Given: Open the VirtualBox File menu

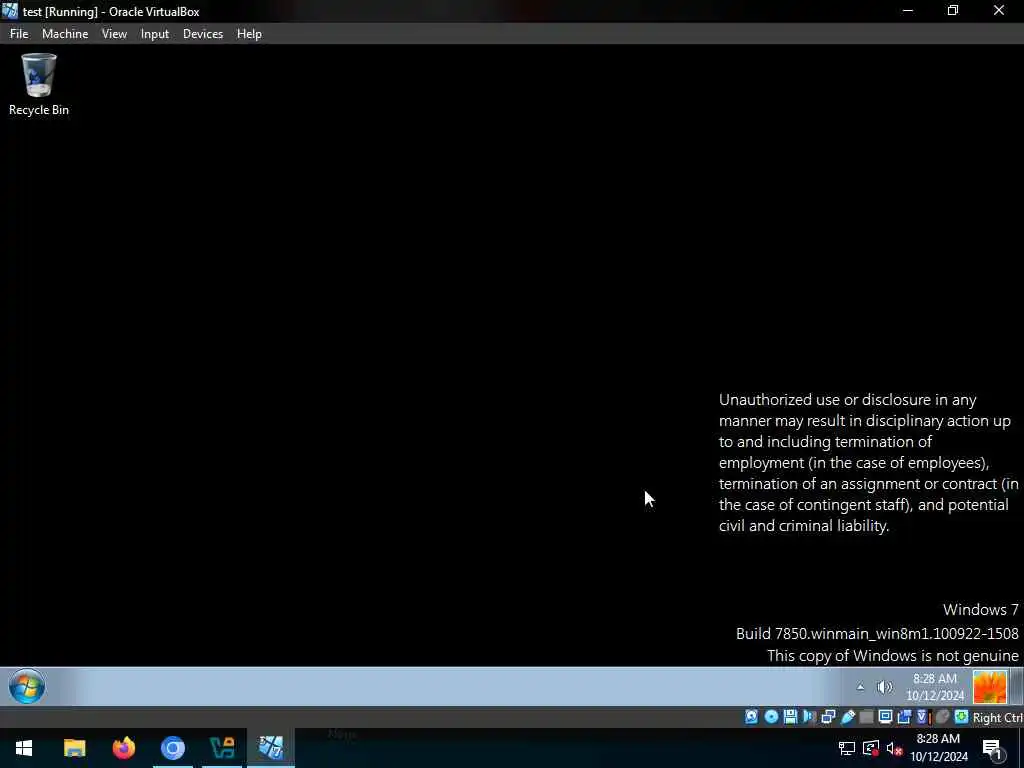Looking at the screenshot, I should coord(19,34).
